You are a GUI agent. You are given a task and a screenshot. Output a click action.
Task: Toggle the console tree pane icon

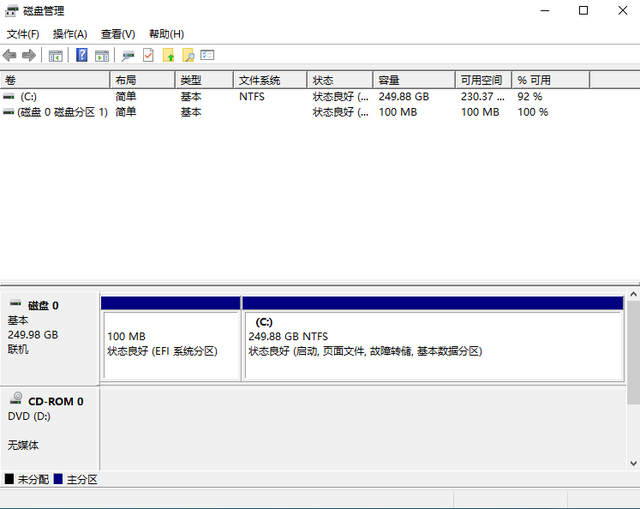click(56, 56)
